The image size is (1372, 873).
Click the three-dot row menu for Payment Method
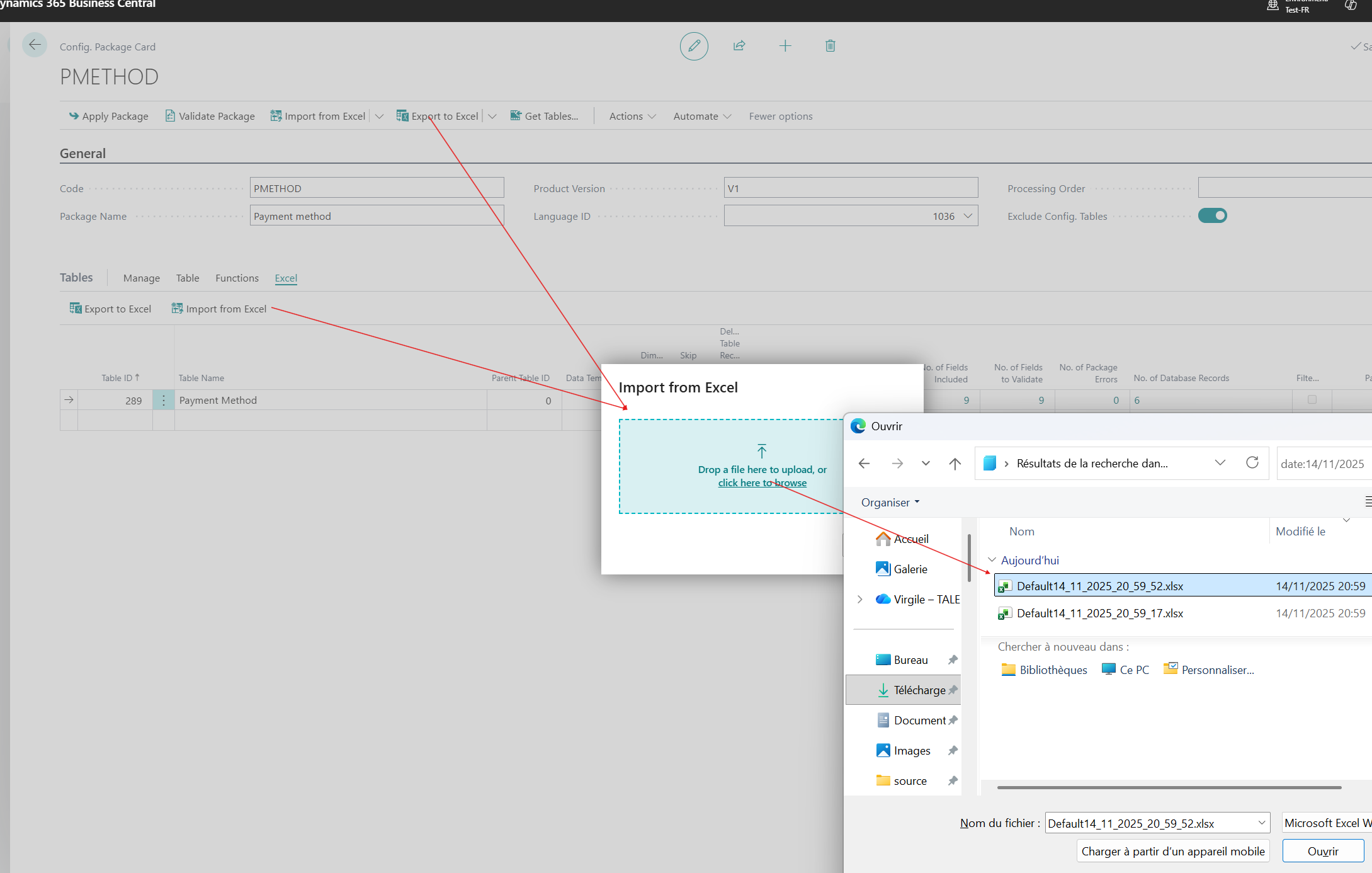tap(164, 400)
